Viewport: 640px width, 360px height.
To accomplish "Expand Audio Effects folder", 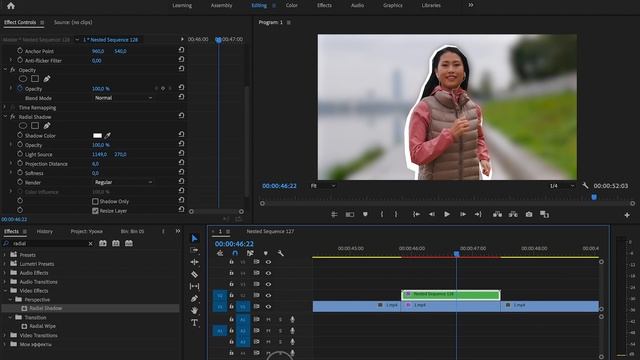I will 5,273.
